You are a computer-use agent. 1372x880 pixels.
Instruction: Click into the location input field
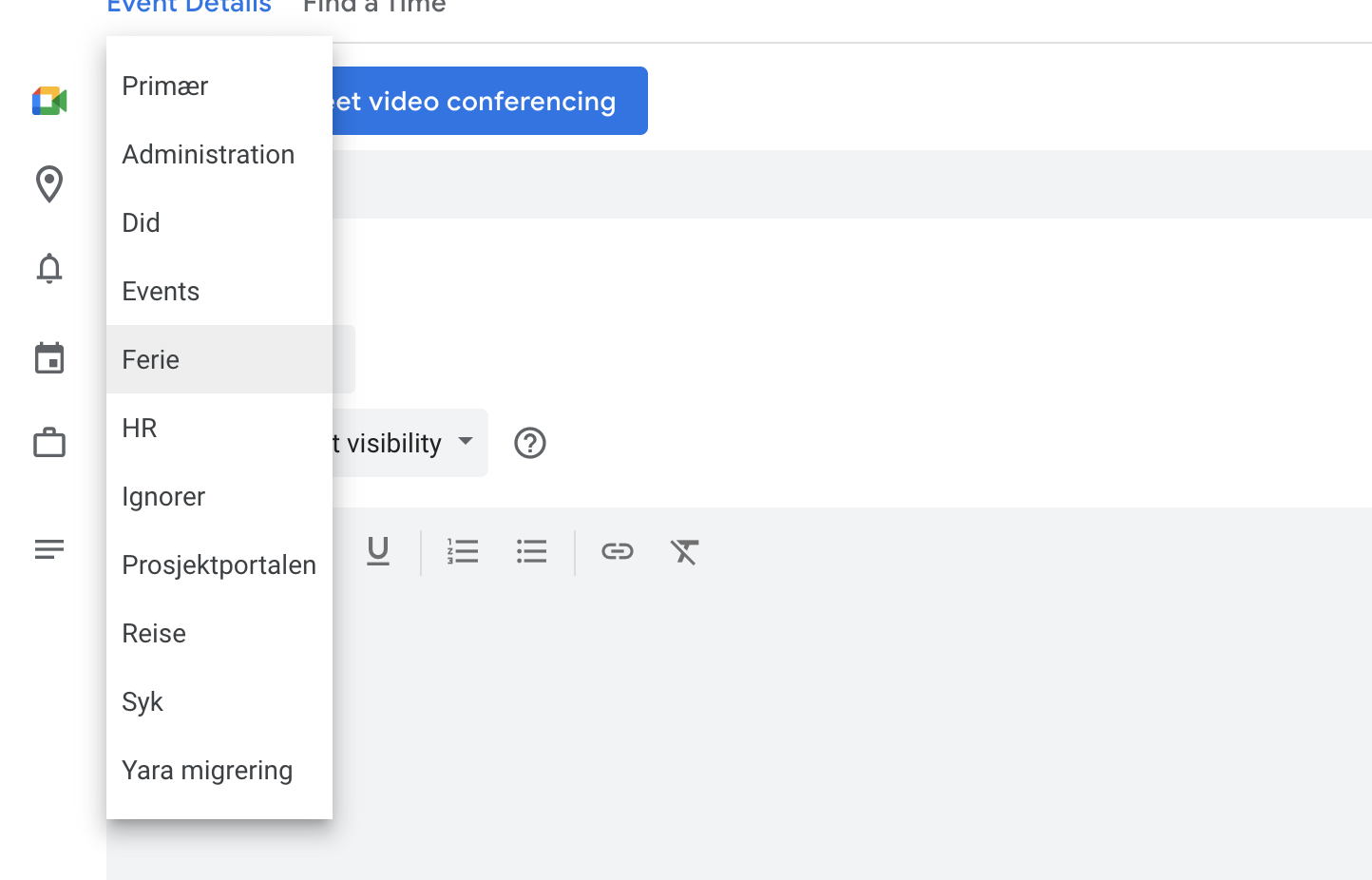click(x=852, y=184)
